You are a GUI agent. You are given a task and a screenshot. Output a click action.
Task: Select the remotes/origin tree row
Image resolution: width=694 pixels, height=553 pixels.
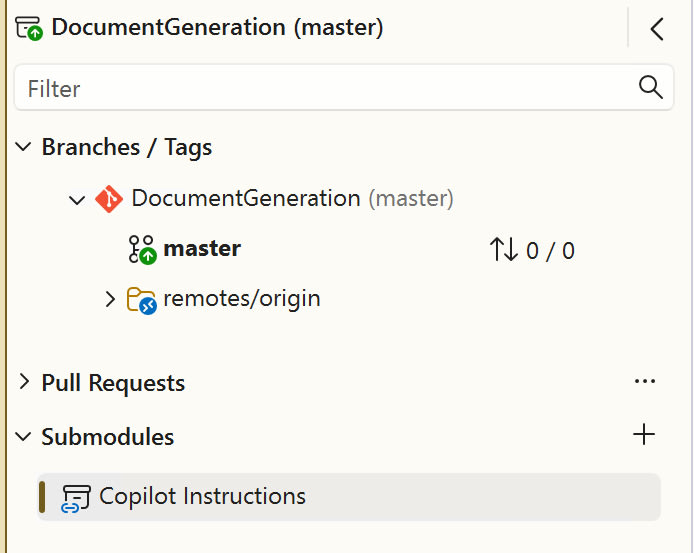[x=350, y=299]
